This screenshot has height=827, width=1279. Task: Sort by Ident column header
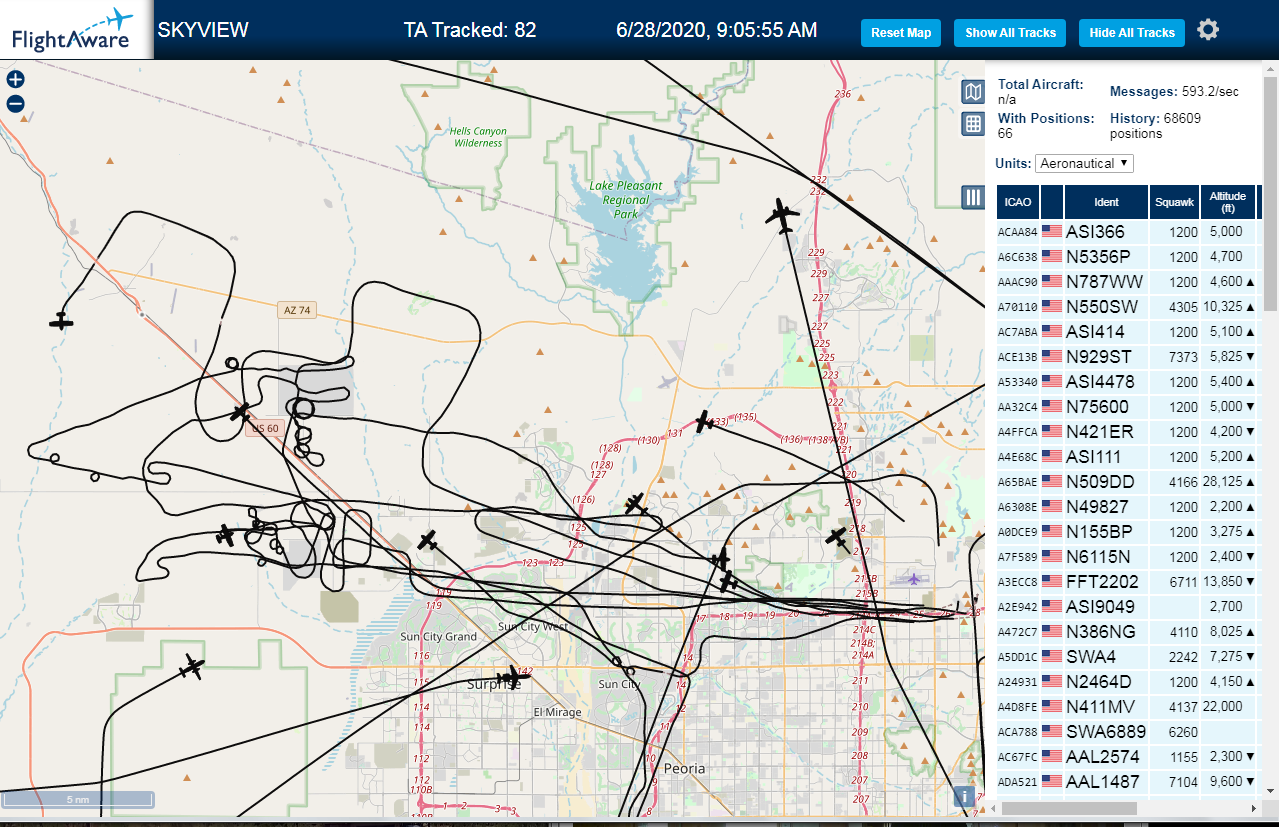(x=1106, y=202)
